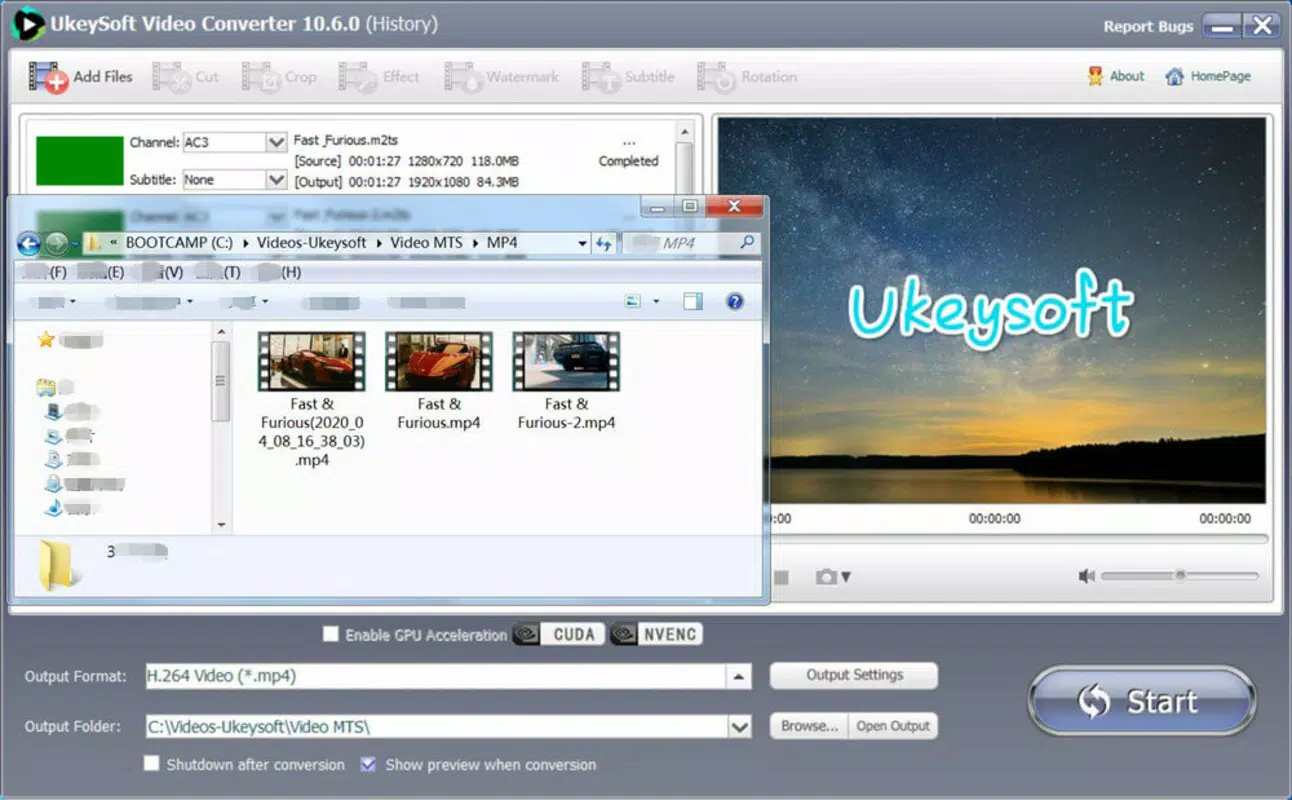The height and width of the screenshot is (800, 1292).
Task: Open the Rotation tool
Action: click(x=748, y=77)
